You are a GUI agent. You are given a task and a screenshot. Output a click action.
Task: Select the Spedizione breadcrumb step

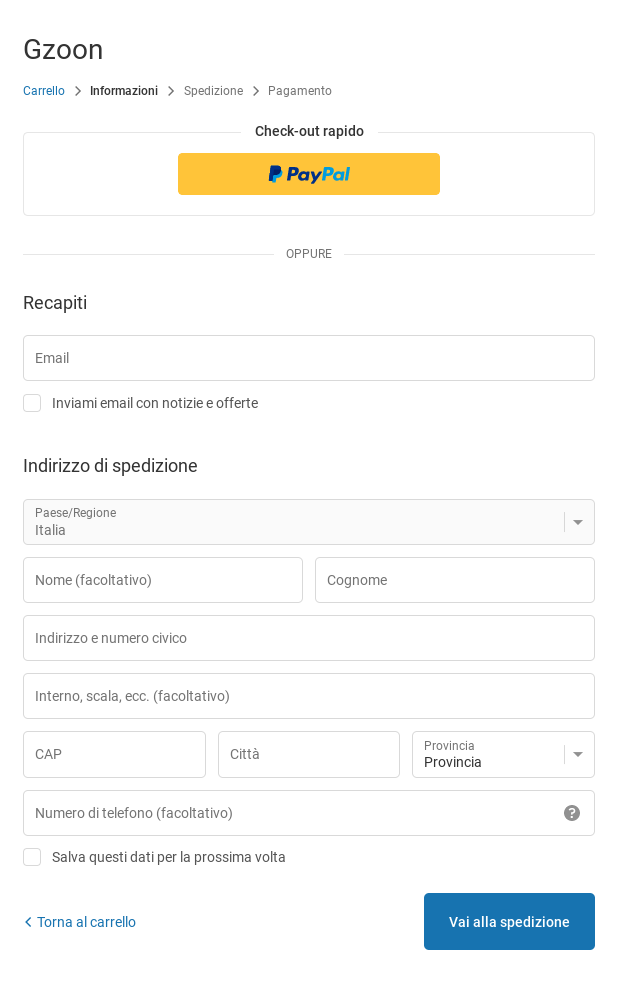click(213, 91)
